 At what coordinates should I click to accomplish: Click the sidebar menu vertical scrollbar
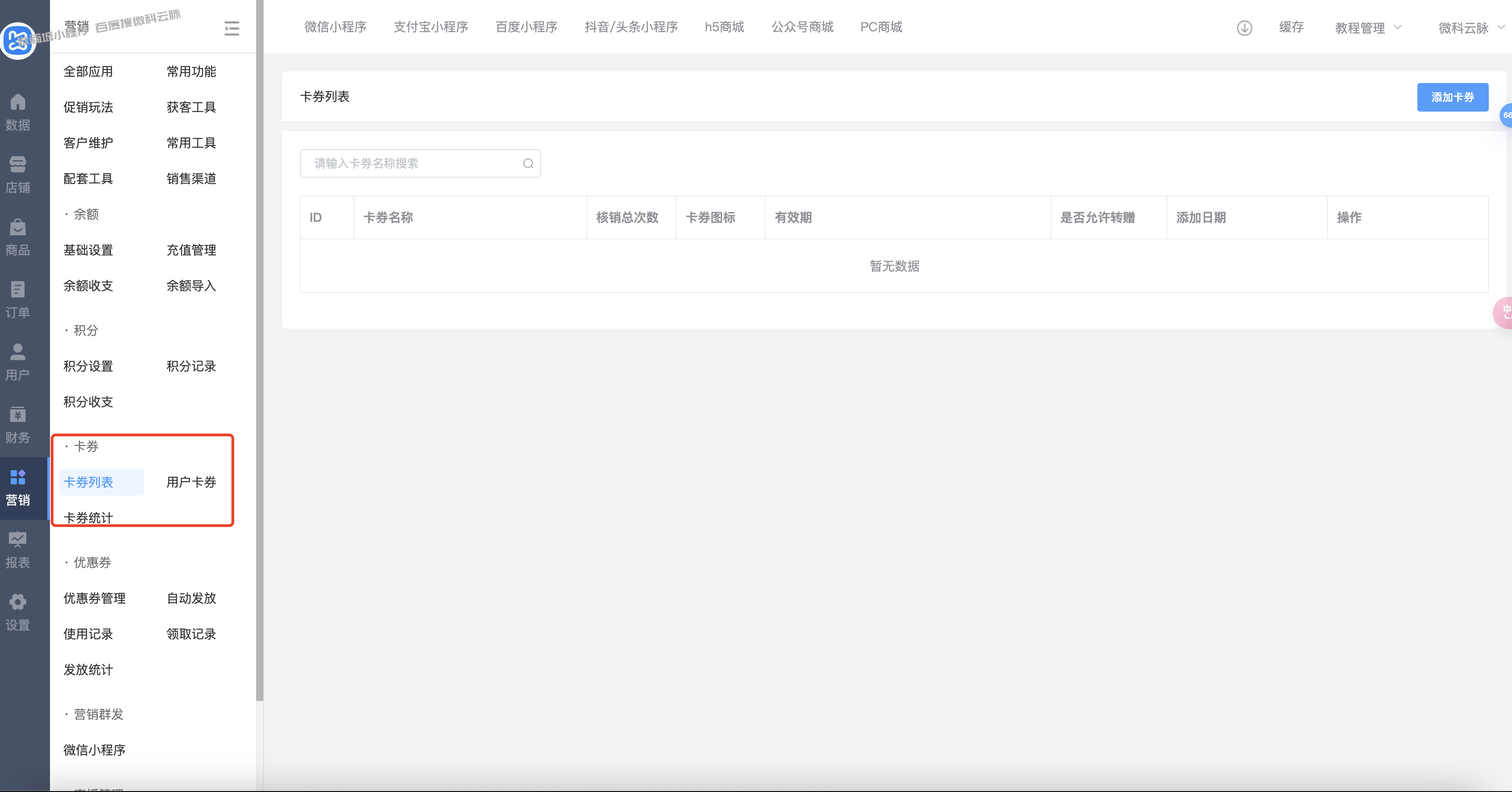[x=259, y=352]
